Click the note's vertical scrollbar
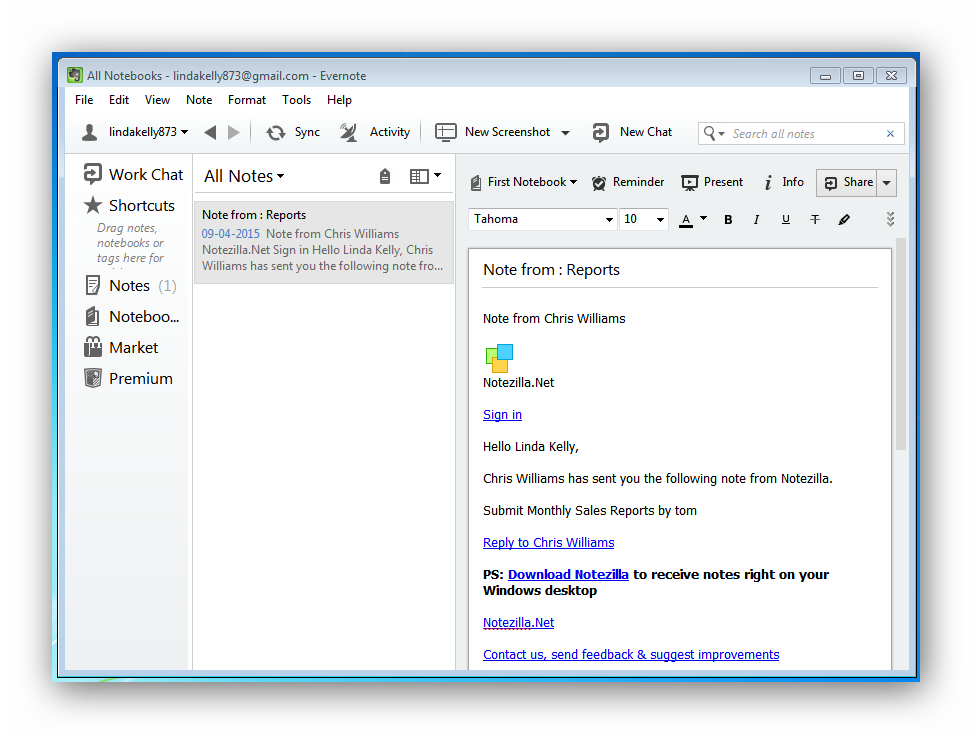 point(901,344)
